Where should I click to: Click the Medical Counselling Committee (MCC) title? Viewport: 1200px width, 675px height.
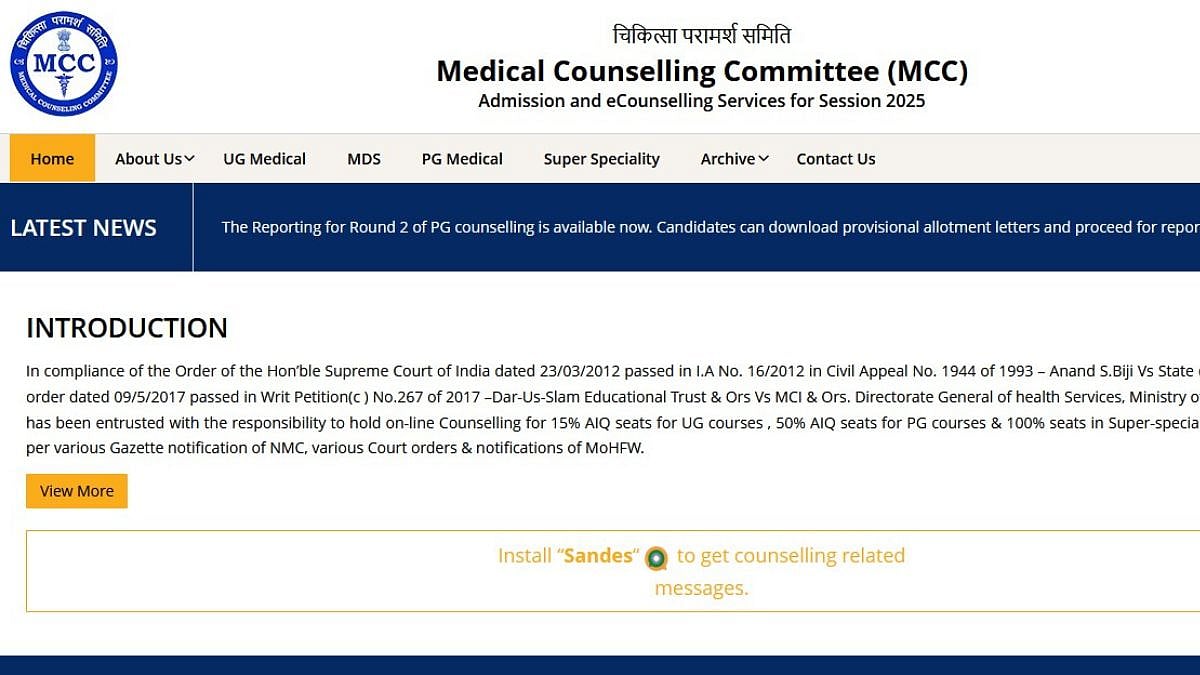point(702,71)
